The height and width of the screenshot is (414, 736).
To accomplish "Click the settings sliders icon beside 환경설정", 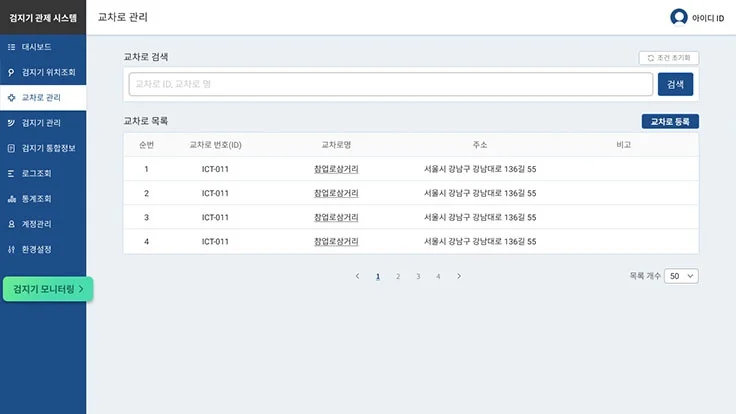I will click(11, 250).
